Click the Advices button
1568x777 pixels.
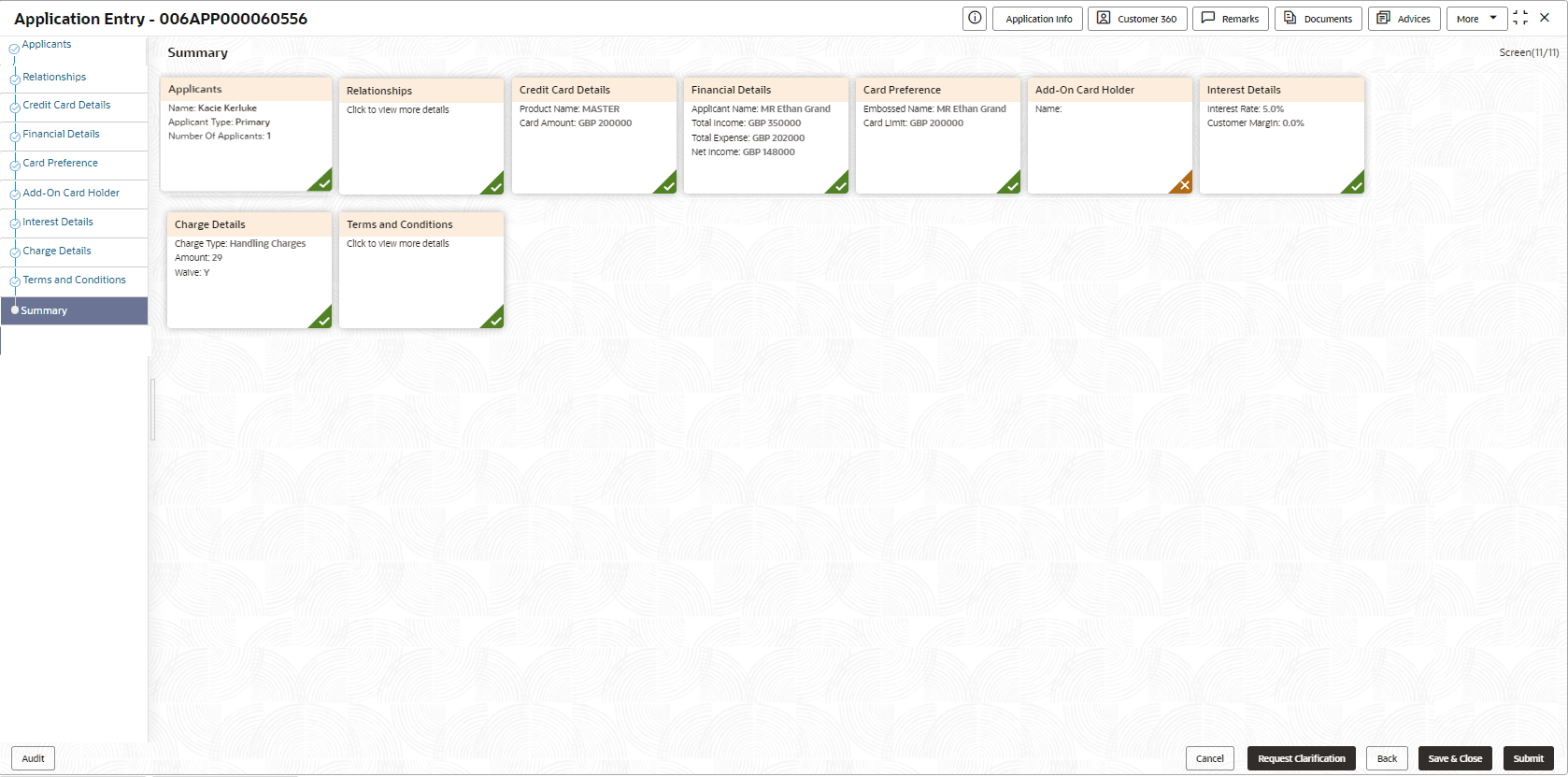tap(1404, 19)
